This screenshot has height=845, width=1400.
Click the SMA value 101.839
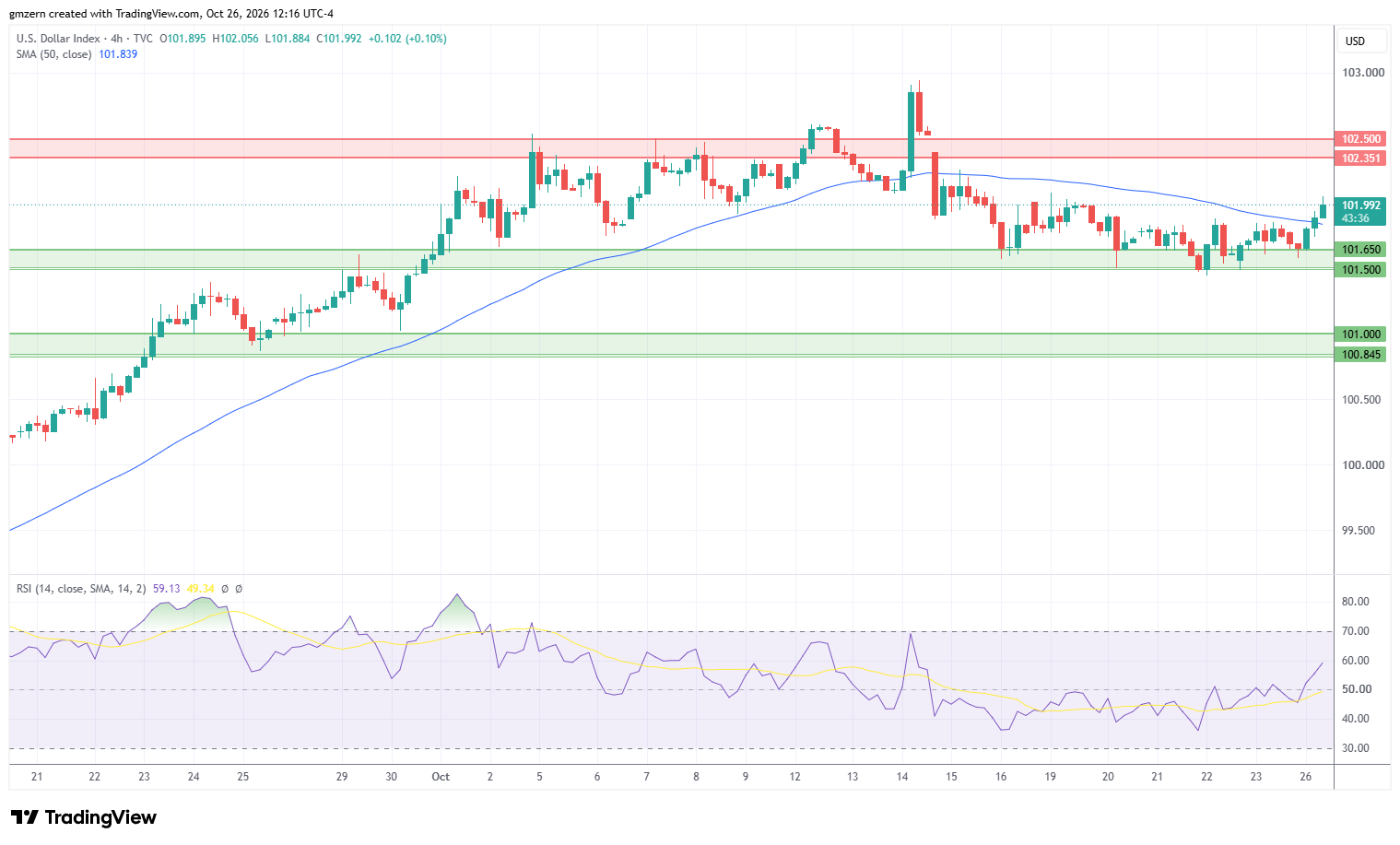coord(118,54)
